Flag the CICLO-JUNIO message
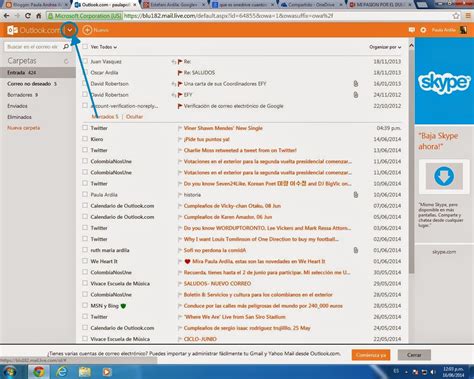The height and width of the screenshot is (379, 474). pyautogui.click(x=180, y=339)
